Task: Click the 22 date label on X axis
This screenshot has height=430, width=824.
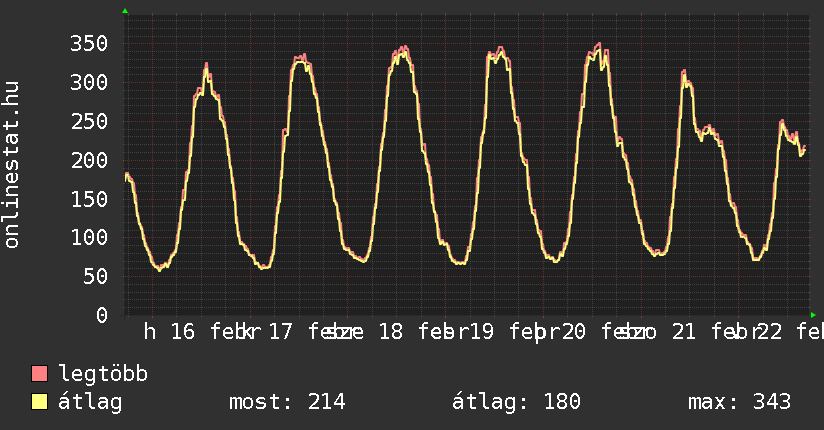Action: (769, 332)
